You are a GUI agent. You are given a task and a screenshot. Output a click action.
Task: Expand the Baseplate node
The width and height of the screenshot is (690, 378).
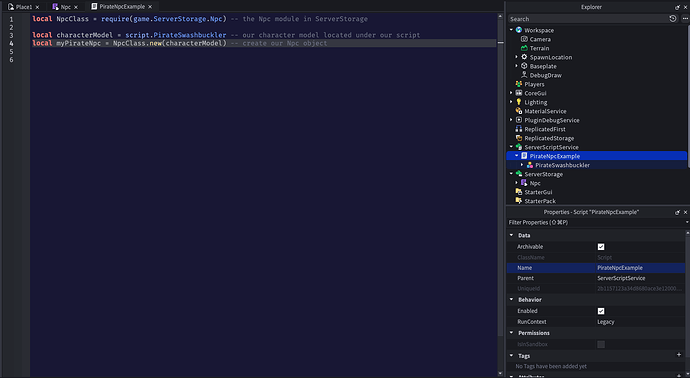(x=517, y=66)
